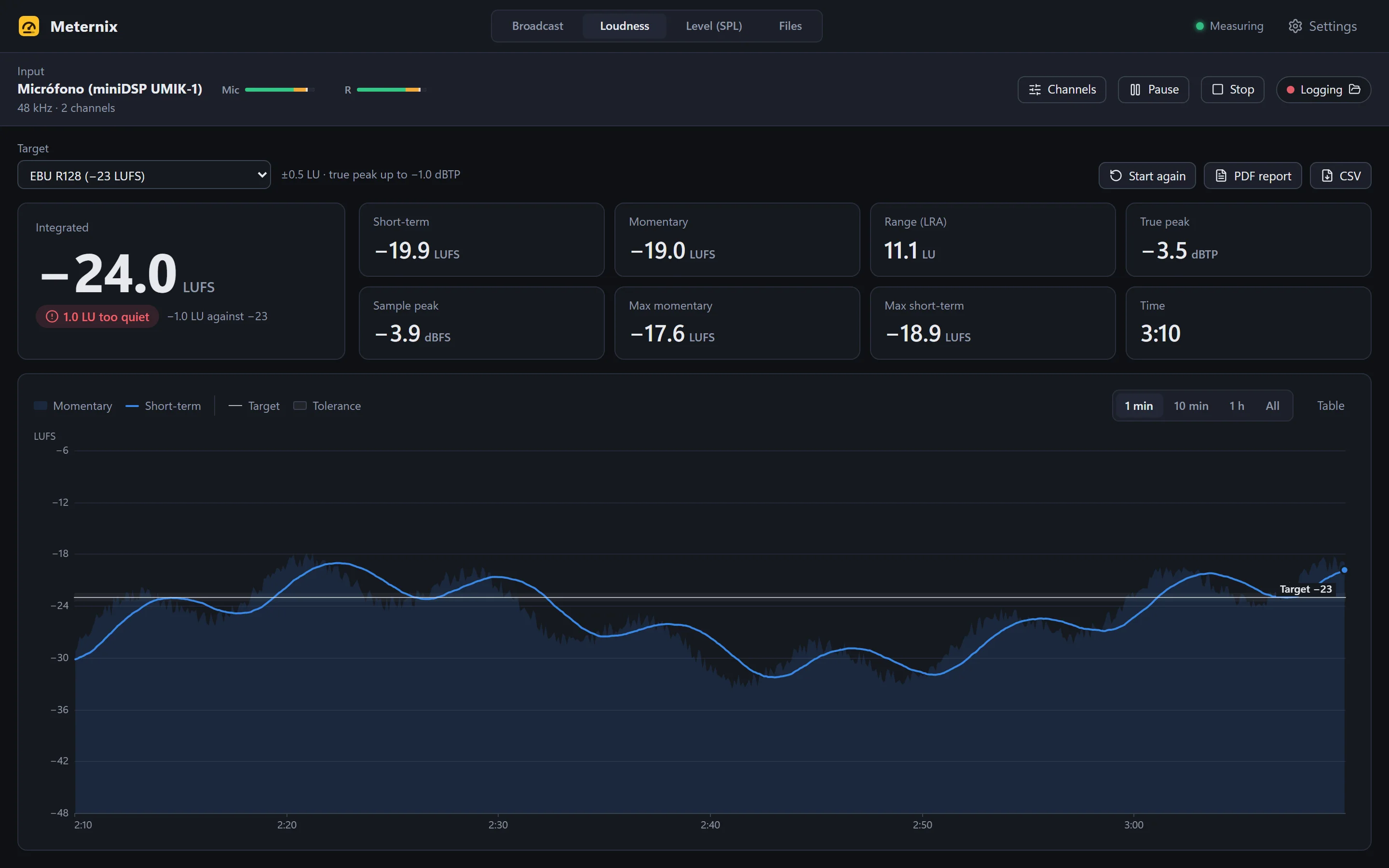Toggle the Target line in legend
This screenshot has height=868, width=1389.
click(254, 406)
